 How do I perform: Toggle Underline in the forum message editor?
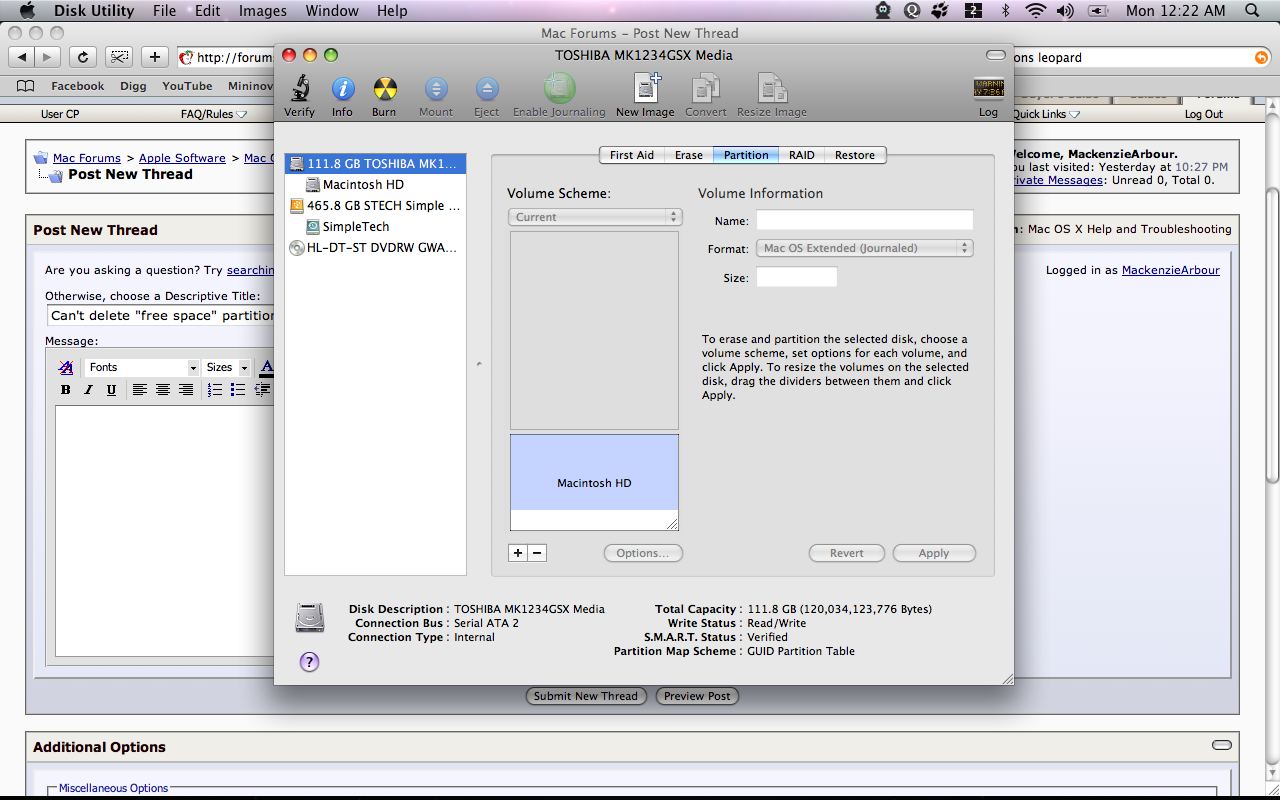click(111, 390)
